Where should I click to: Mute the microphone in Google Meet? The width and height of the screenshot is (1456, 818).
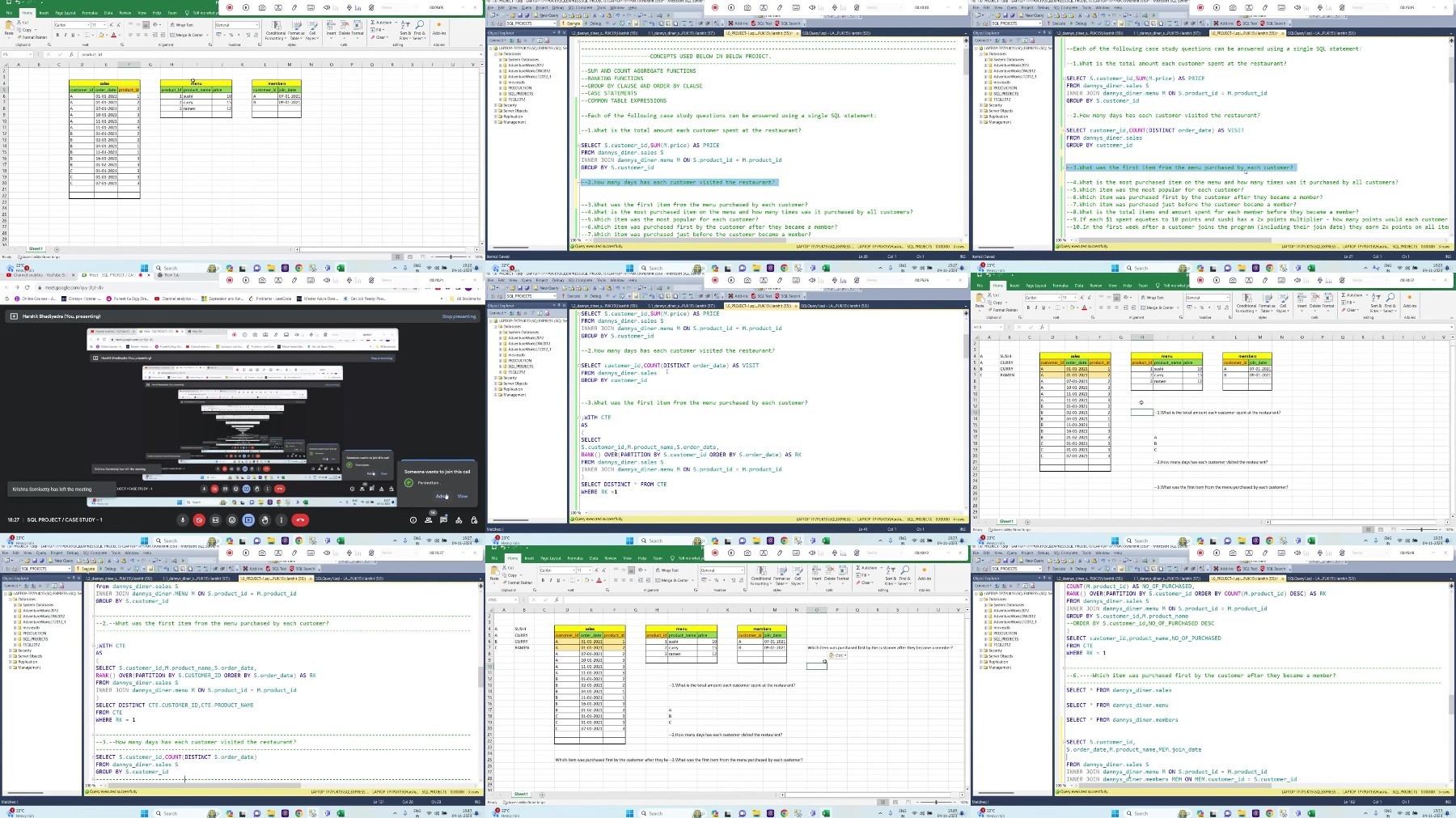183,520
